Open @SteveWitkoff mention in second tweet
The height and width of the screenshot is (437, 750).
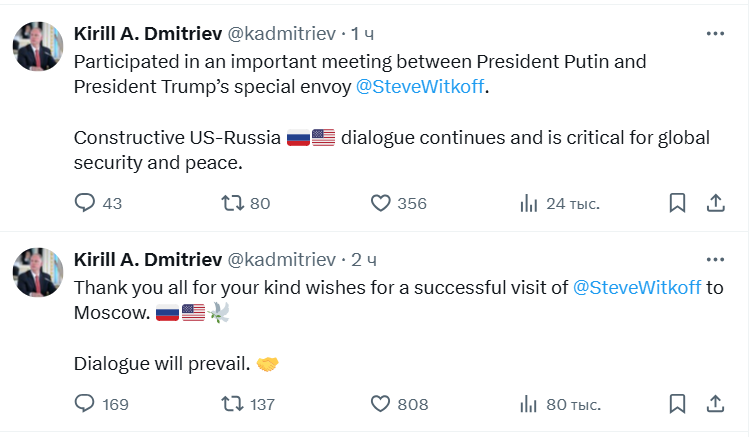(637, 287)
